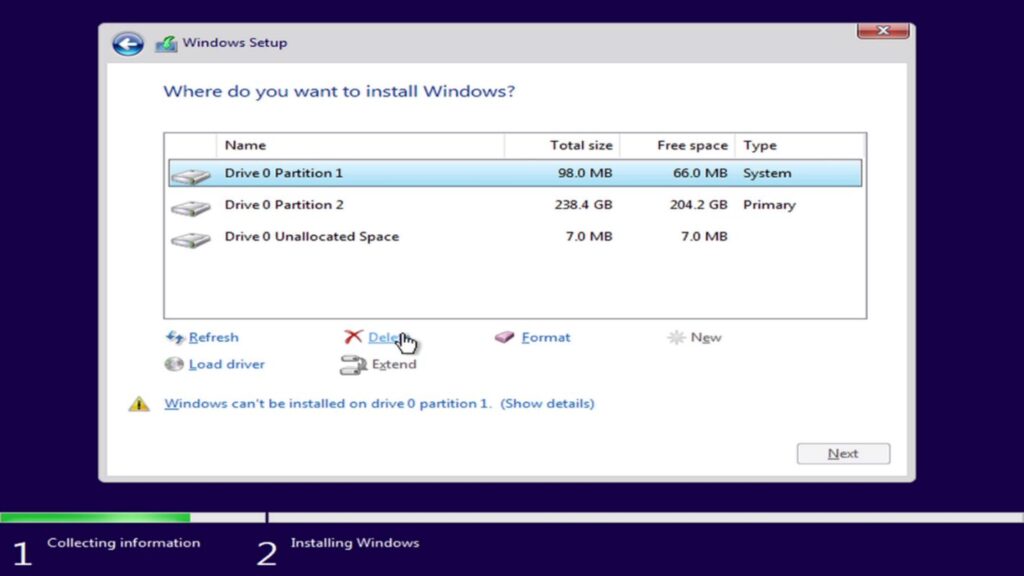1024x576 pixels.
Task: Select Drive 0 Partition 1 row
Action: (x=515, y=173)
